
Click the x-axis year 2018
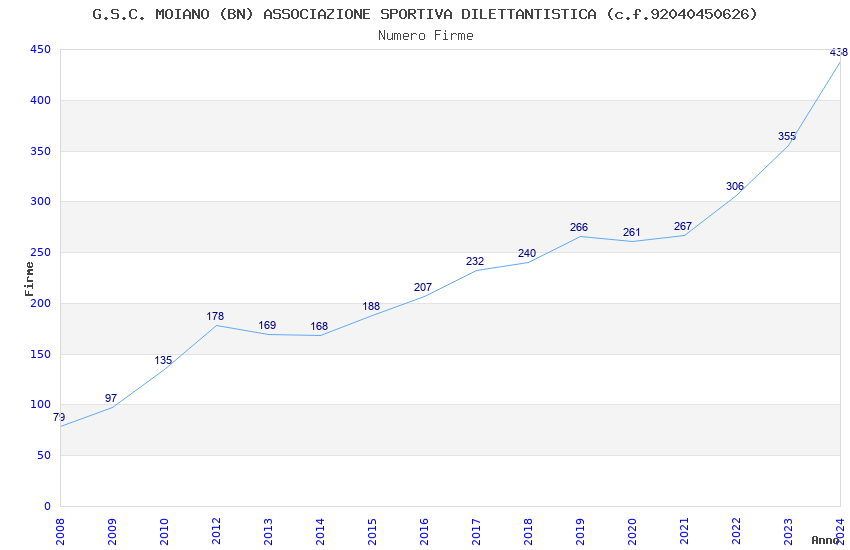pos(528,531)
